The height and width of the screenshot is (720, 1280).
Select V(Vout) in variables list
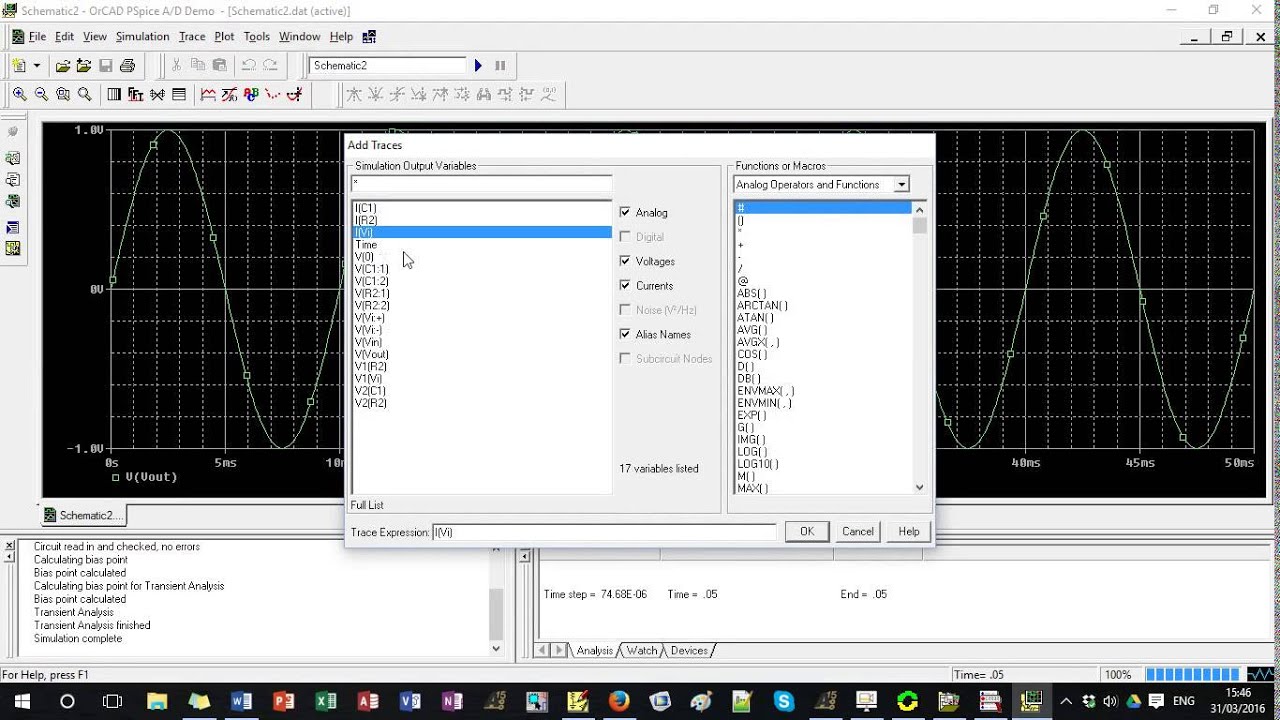(x=371, y=354)
